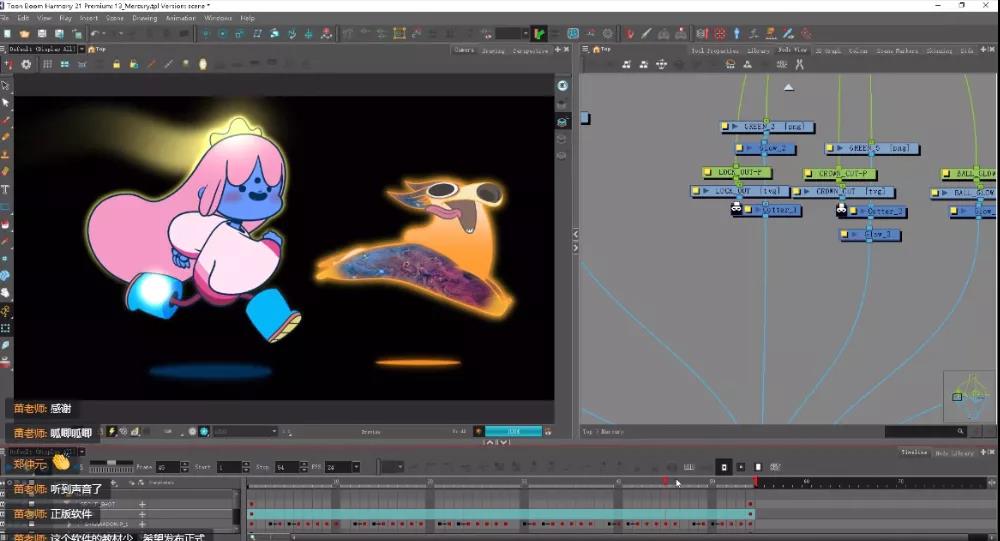
Task: Toggle yellow enable square on LOCK_OUT [tvg] node
Action: click(696, 191)
